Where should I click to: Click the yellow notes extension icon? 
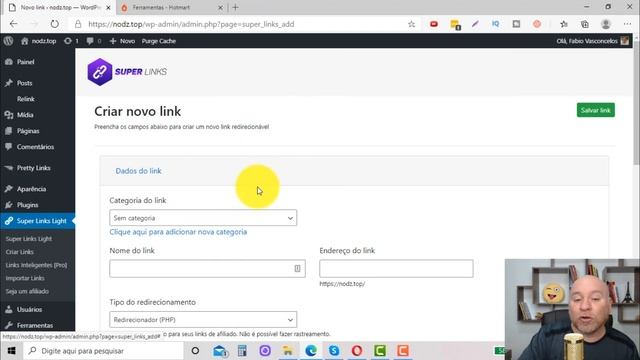pos(455,24)
